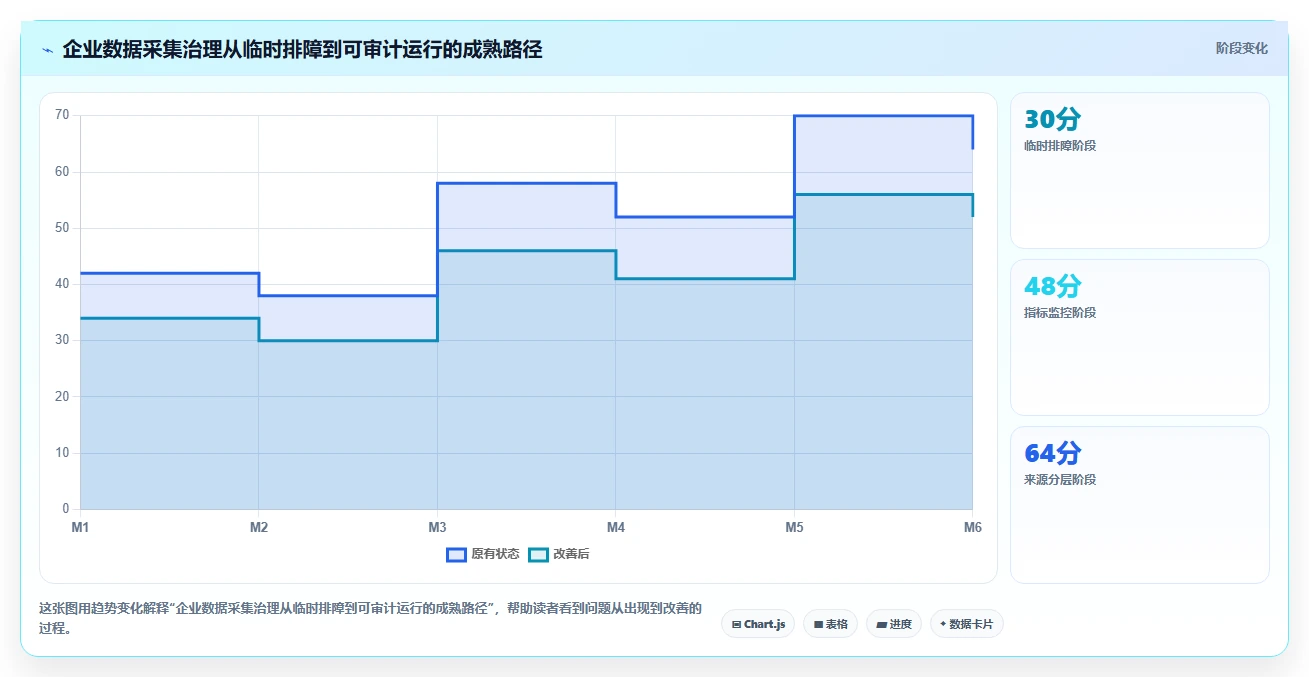Toggle the 原有状态 legend item
Screen dimensions: 1309x677
click(483, 554)
